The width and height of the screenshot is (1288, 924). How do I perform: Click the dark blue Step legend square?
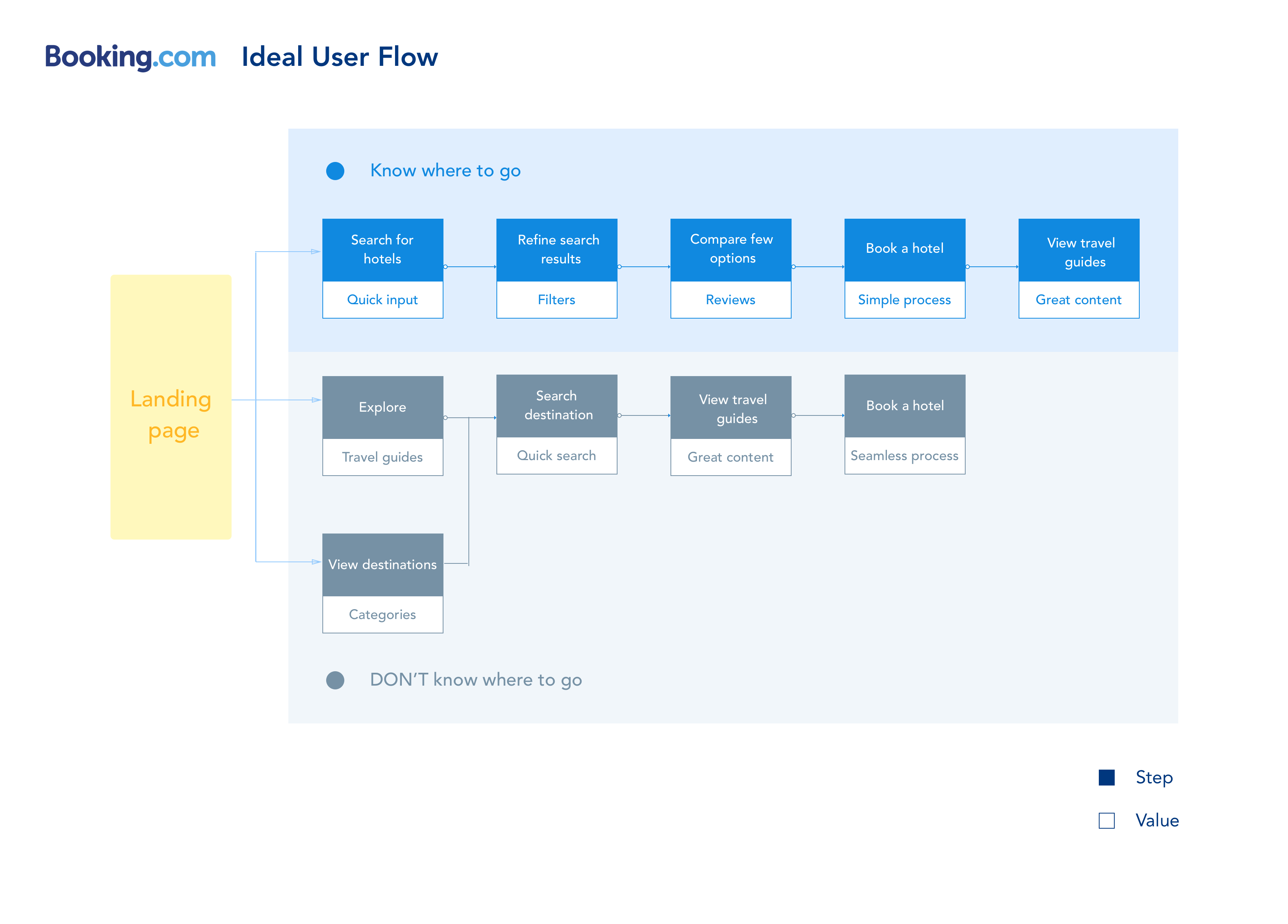click(x=1107, y=778)
